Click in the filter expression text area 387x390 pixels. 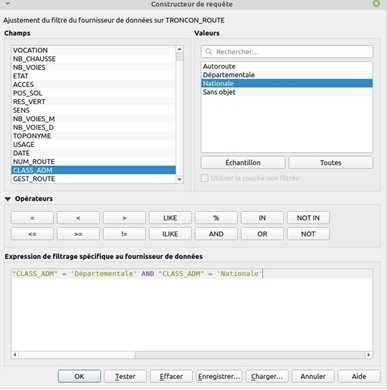pos(192,310)
